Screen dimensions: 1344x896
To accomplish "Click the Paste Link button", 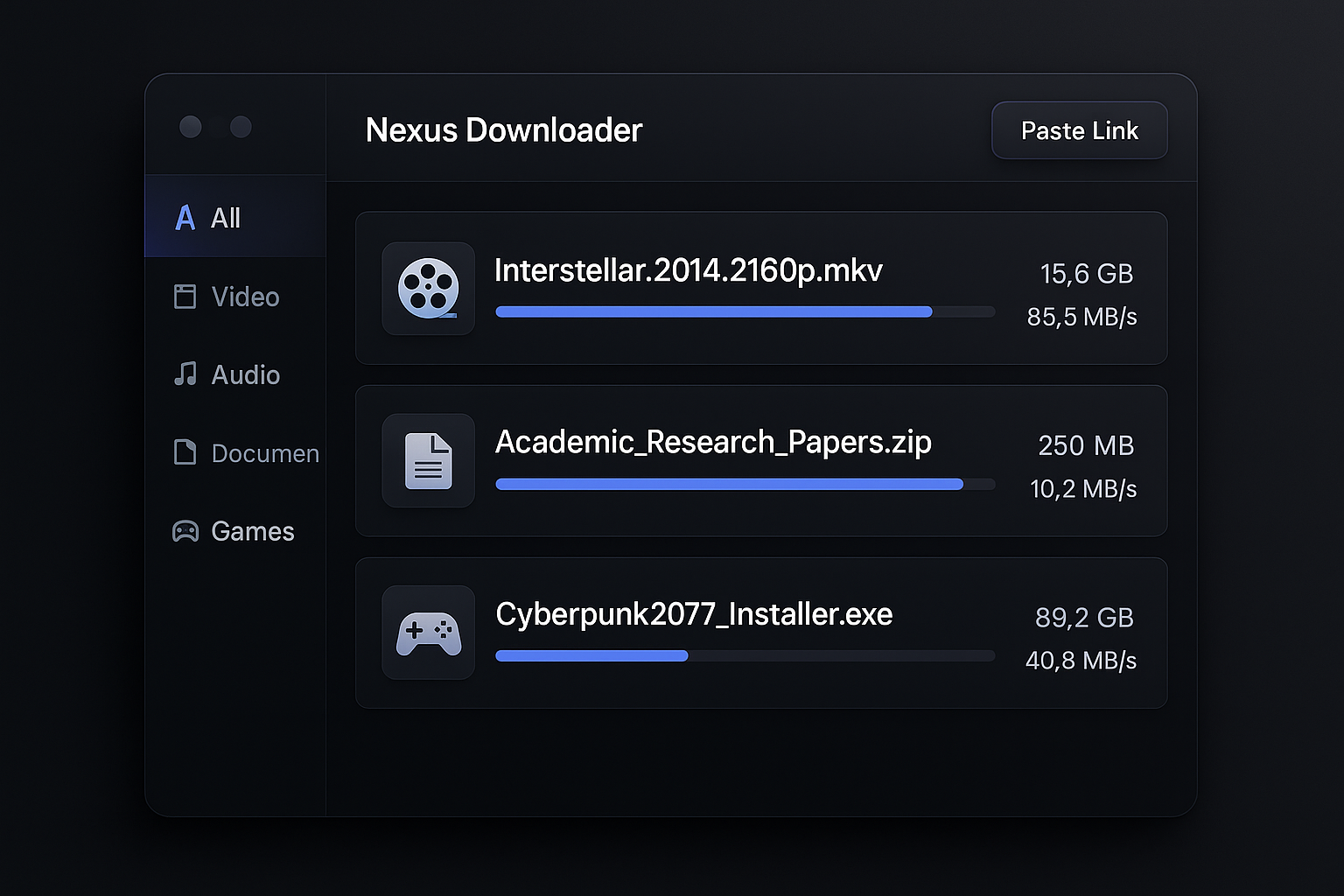I will 1079,129.
